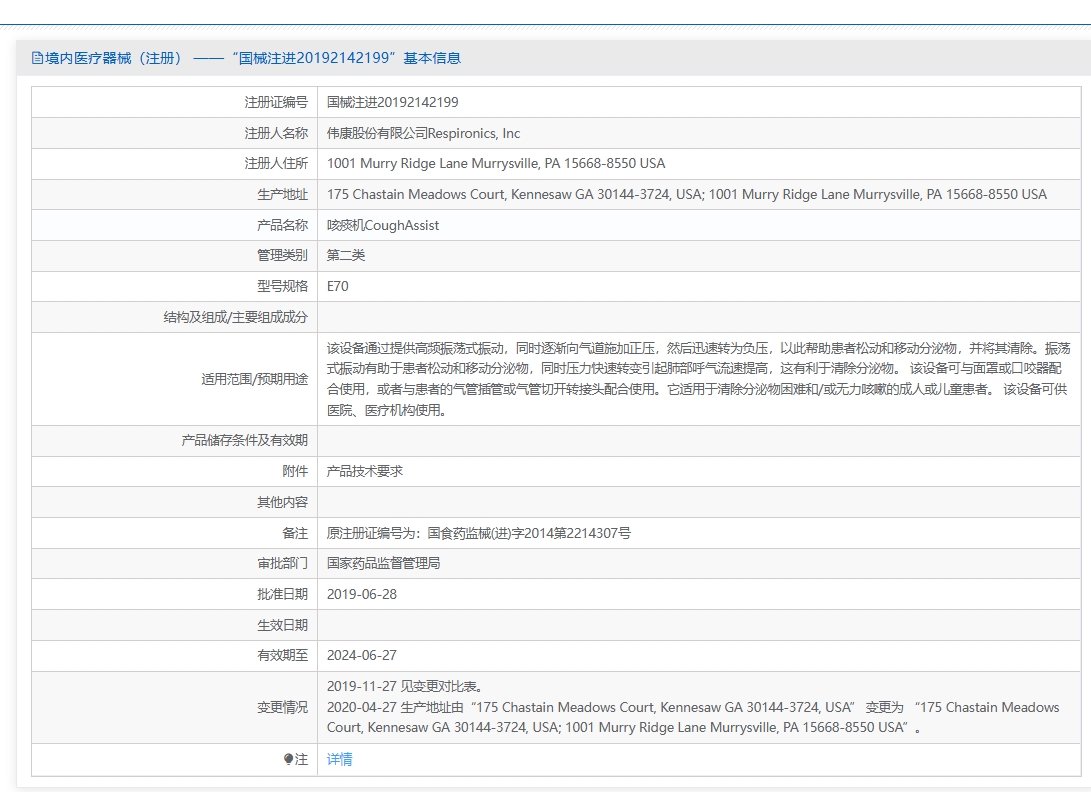Click the model value E70
The width and height of the screenshot is (1091, 792).
pos(337,286)
